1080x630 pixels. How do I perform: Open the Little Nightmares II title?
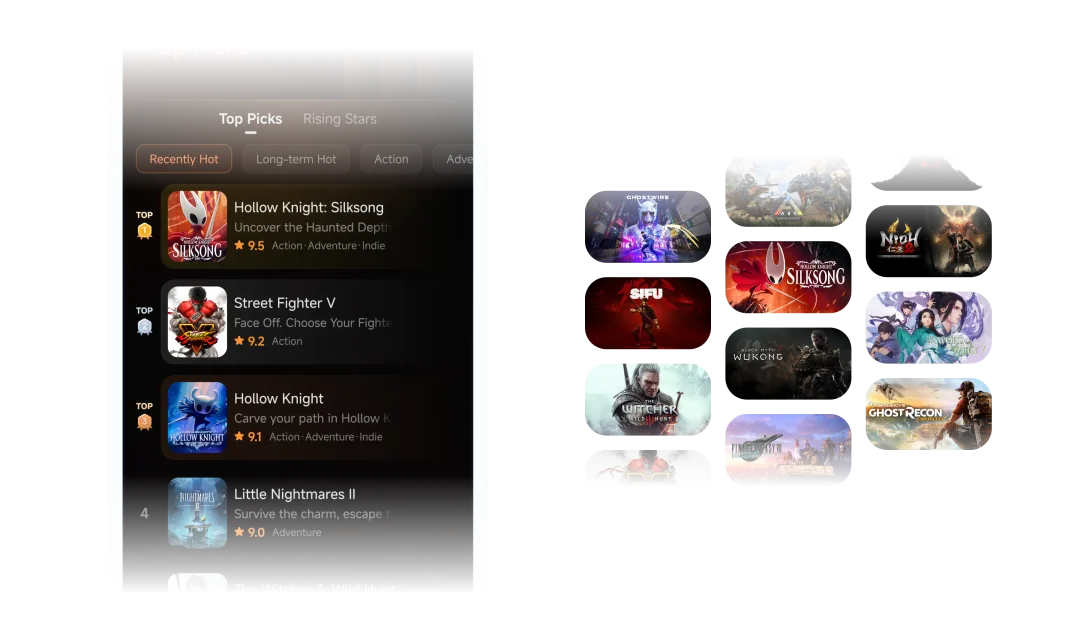[295, 494]
